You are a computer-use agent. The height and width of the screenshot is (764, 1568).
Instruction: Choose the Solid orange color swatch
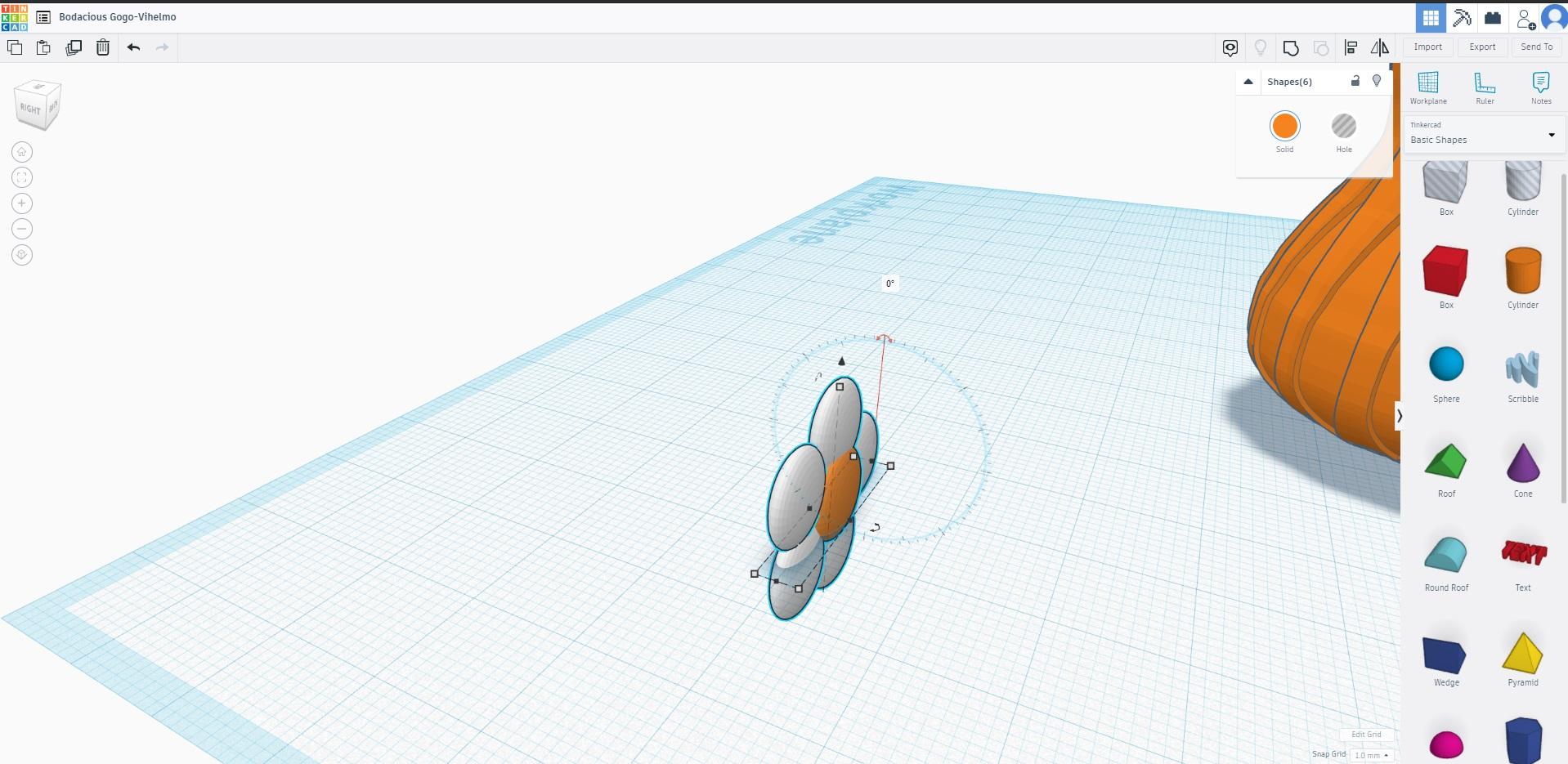point(1284,127)
